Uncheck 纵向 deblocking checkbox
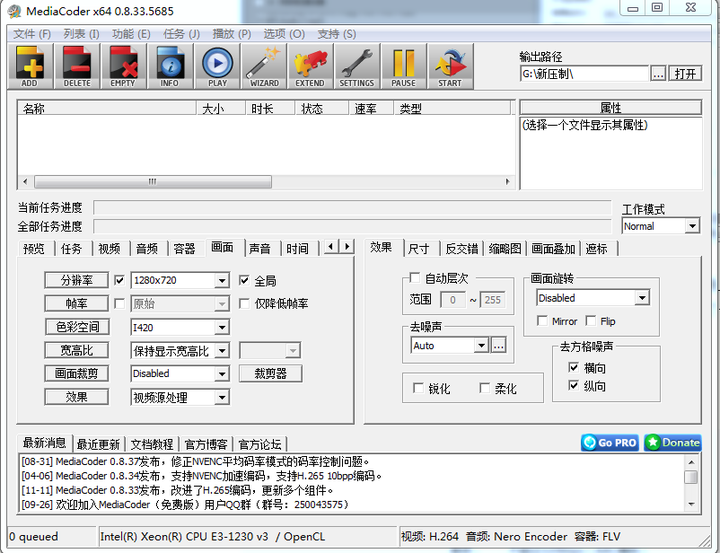 point(574,385)
